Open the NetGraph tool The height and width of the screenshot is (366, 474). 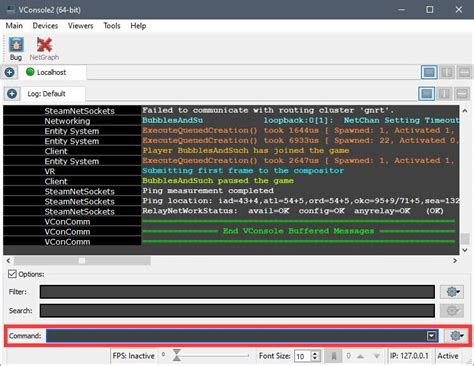(44, 49)
